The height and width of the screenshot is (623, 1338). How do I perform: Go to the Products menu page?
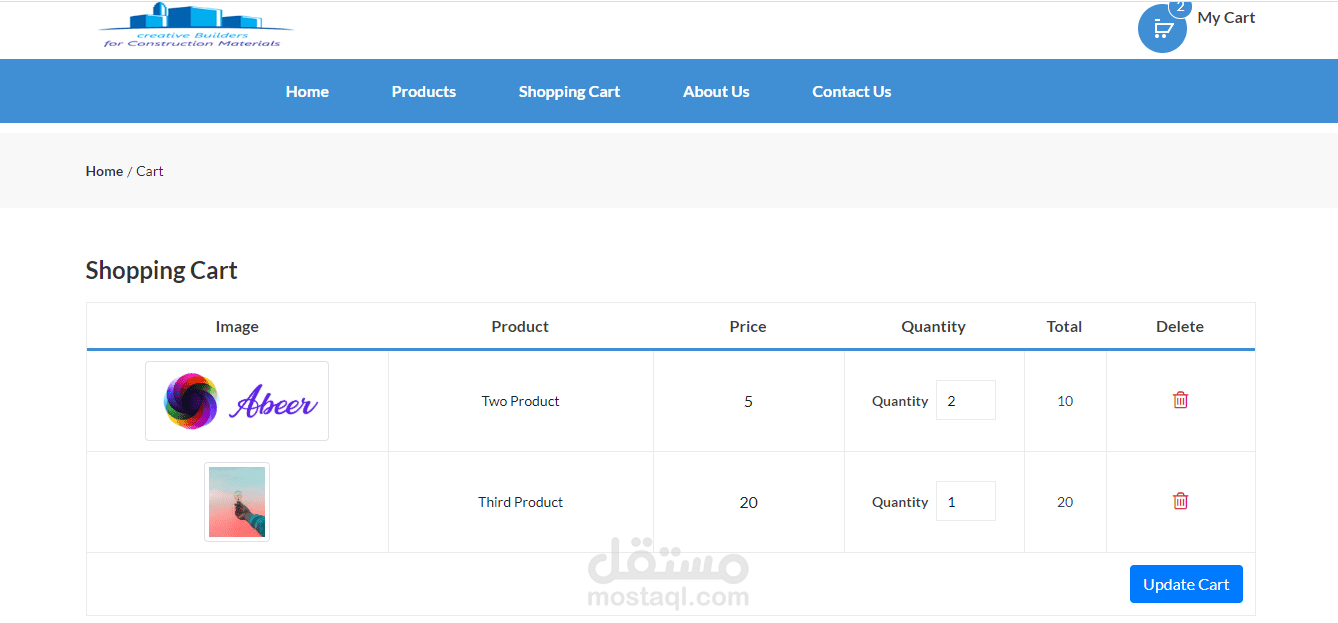coord(423,91)
